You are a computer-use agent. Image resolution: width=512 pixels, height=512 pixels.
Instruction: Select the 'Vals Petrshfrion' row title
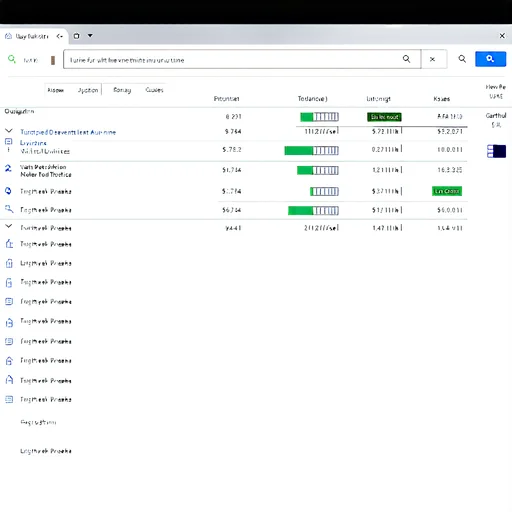43,167
